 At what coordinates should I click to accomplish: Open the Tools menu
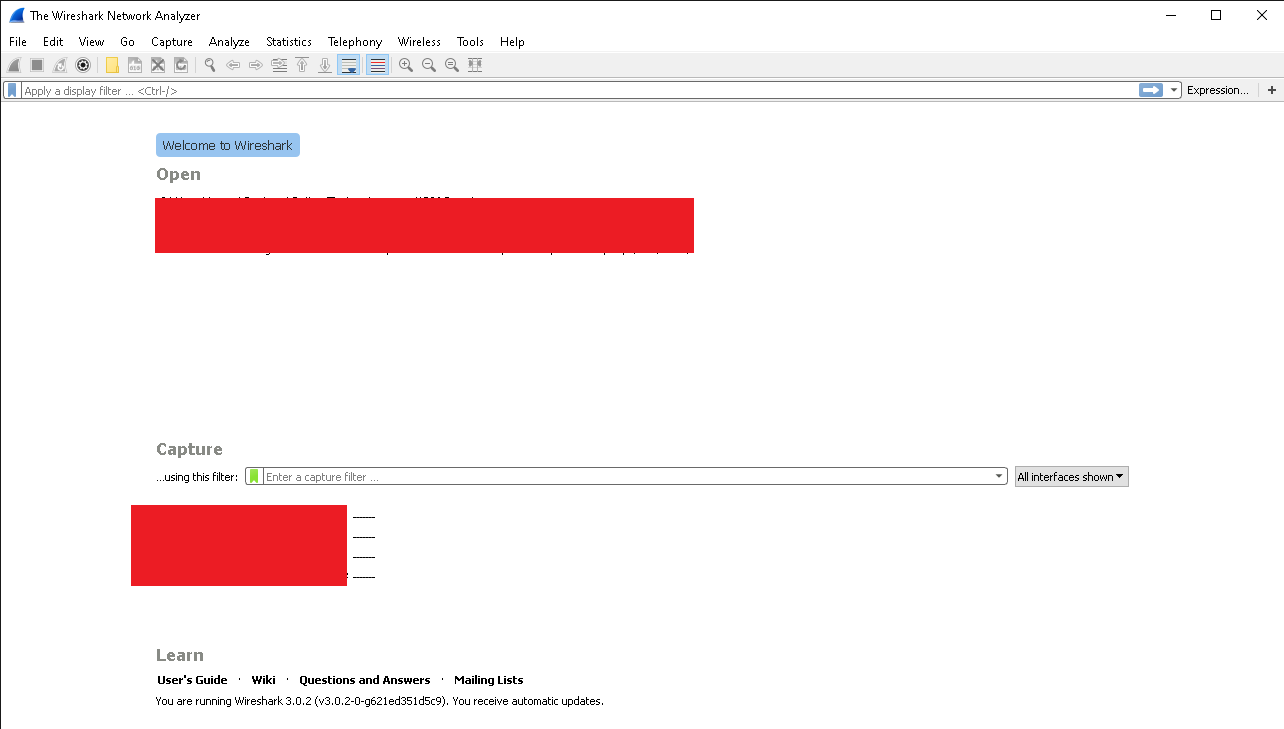[x=470, y=42]
